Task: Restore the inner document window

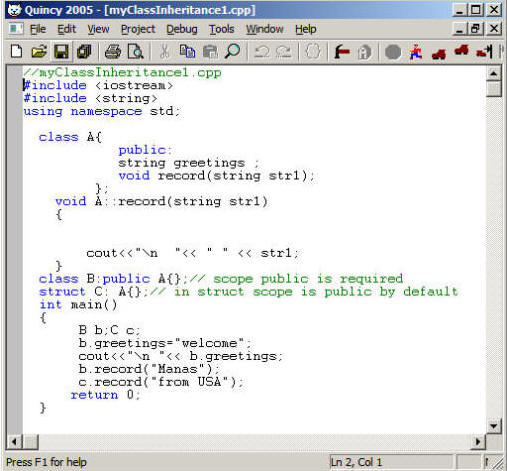Action: tap(476, 29)
